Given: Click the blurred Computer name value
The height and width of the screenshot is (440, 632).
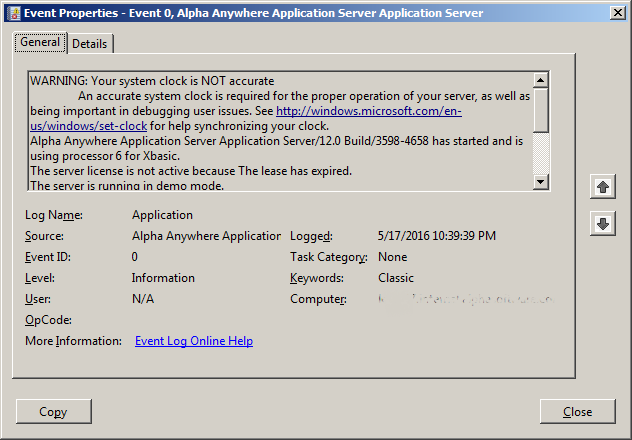Looking at the screenshot, I should click(466, 299).
